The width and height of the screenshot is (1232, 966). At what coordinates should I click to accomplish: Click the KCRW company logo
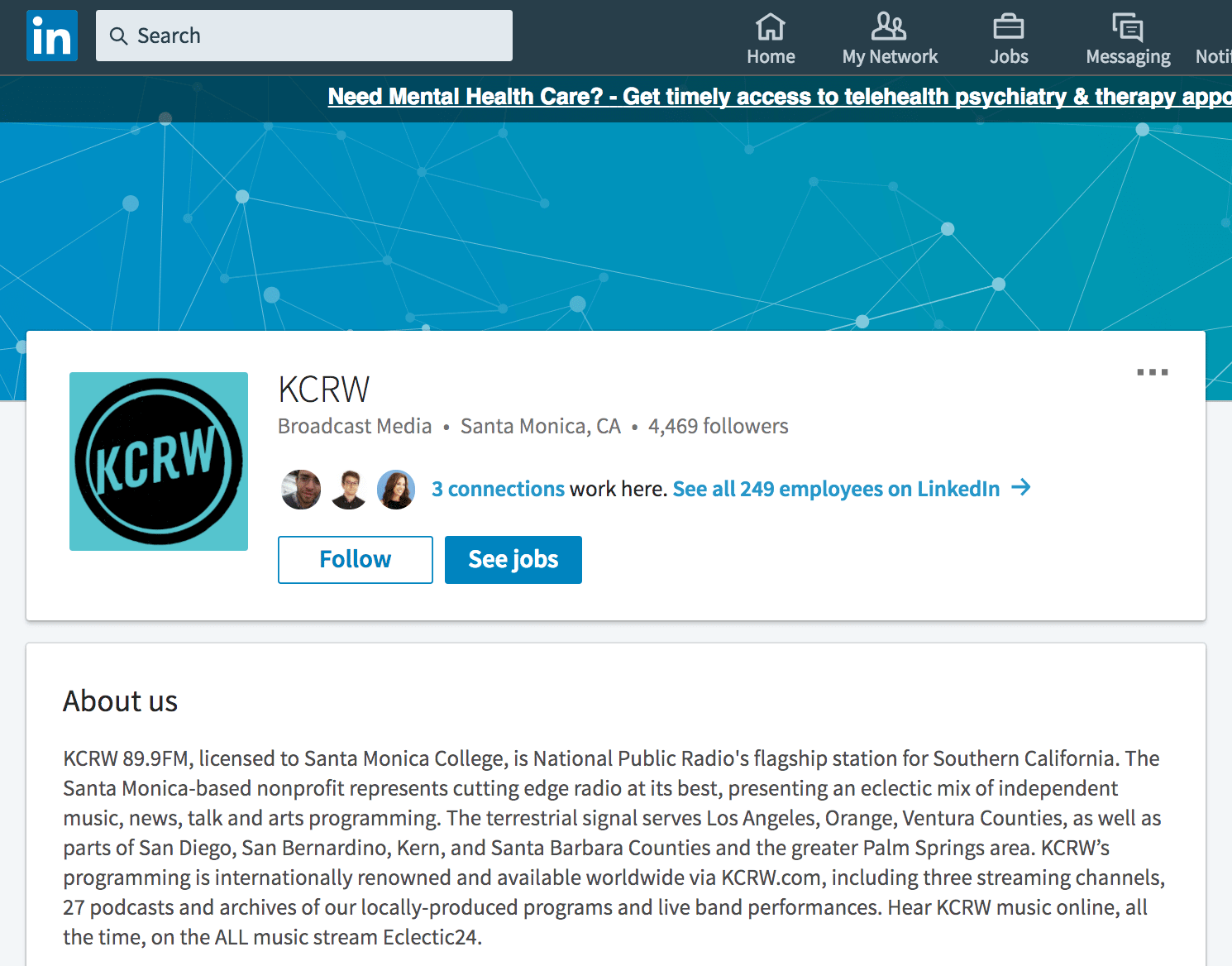159,461
